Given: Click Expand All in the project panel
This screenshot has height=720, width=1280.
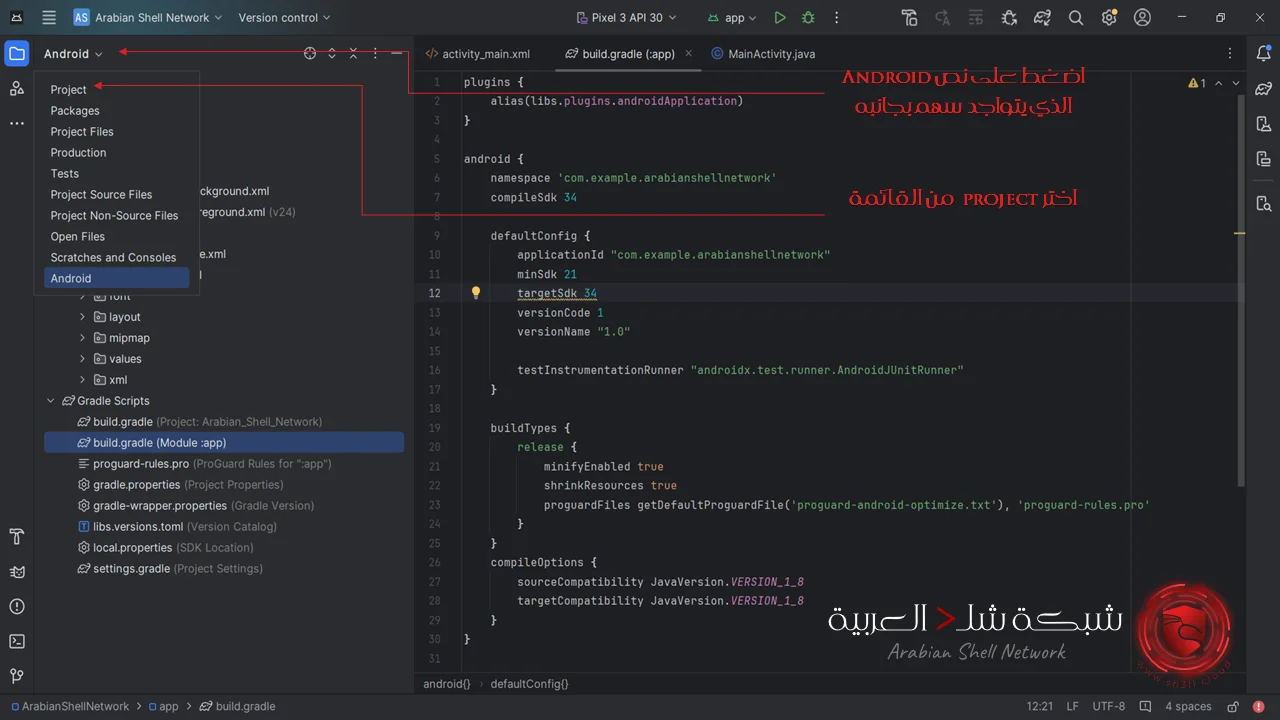Looking at the screenshot, I should (332, 54).
